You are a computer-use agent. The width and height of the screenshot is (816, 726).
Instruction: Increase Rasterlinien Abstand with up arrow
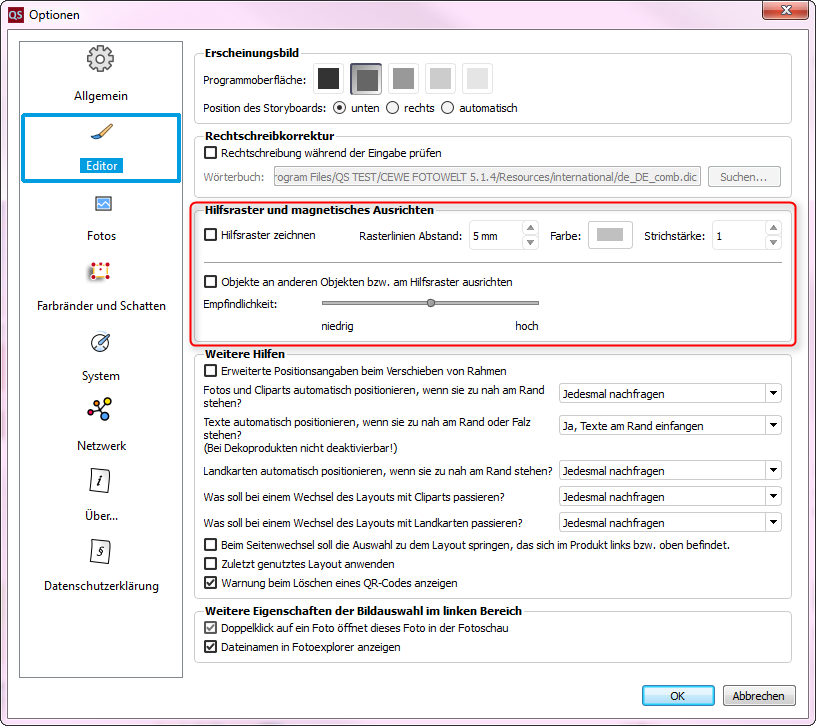click(x=530, y=228)
